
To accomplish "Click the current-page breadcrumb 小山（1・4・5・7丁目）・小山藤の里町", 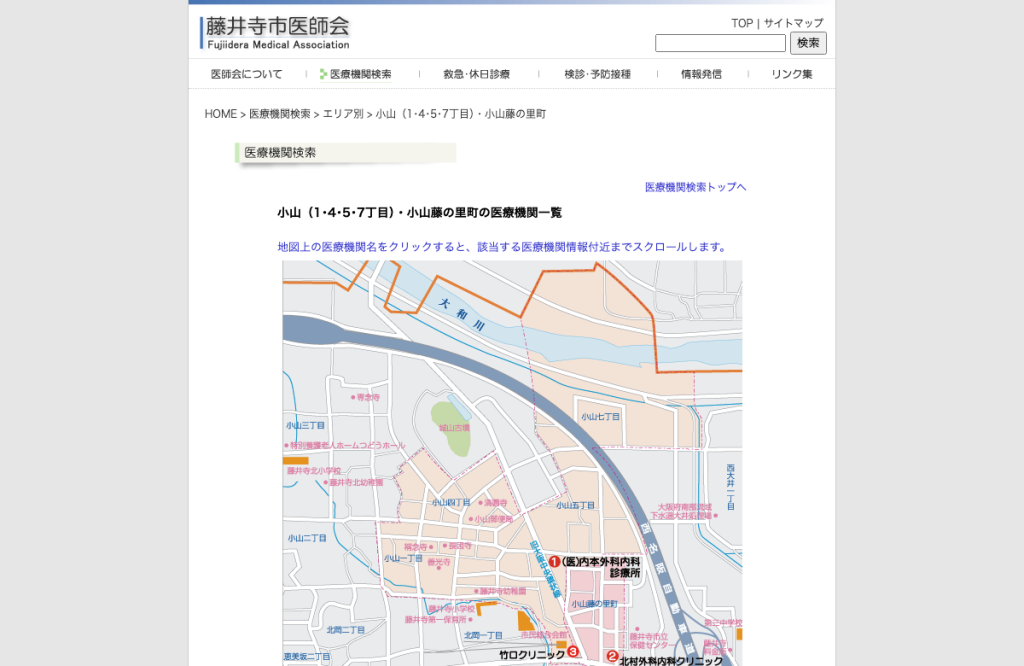I will click(x=460, y=114).
